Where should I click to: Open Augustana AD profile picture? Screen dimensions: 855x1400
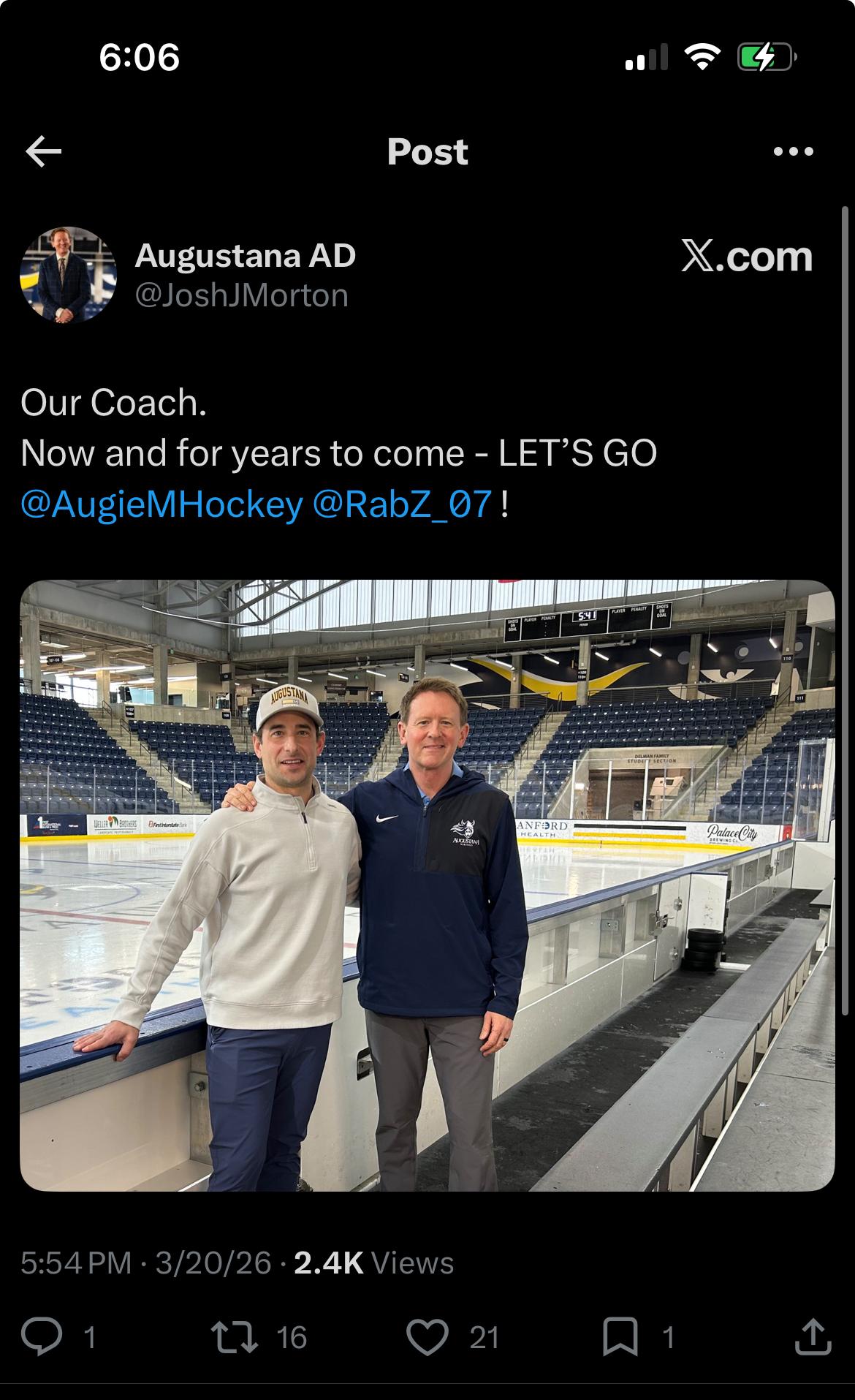[x=68, y=275]
